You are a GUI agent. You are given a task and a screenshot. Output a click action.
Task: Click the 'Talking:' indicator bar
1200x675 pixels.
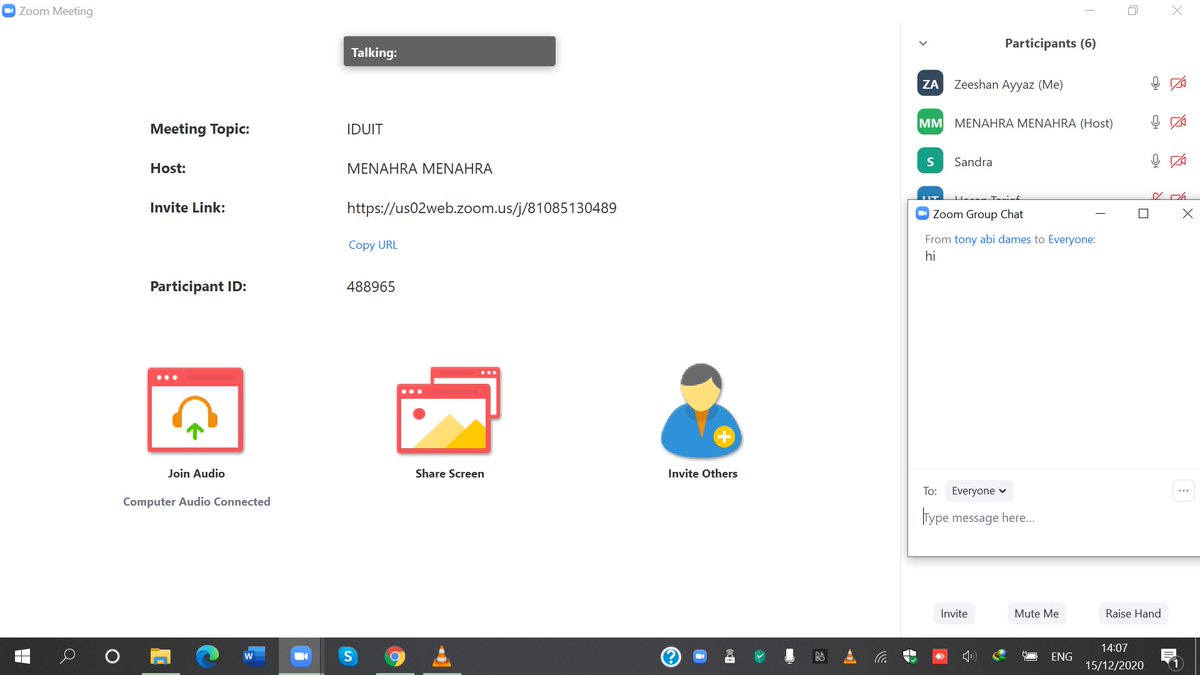coord(449,52)
